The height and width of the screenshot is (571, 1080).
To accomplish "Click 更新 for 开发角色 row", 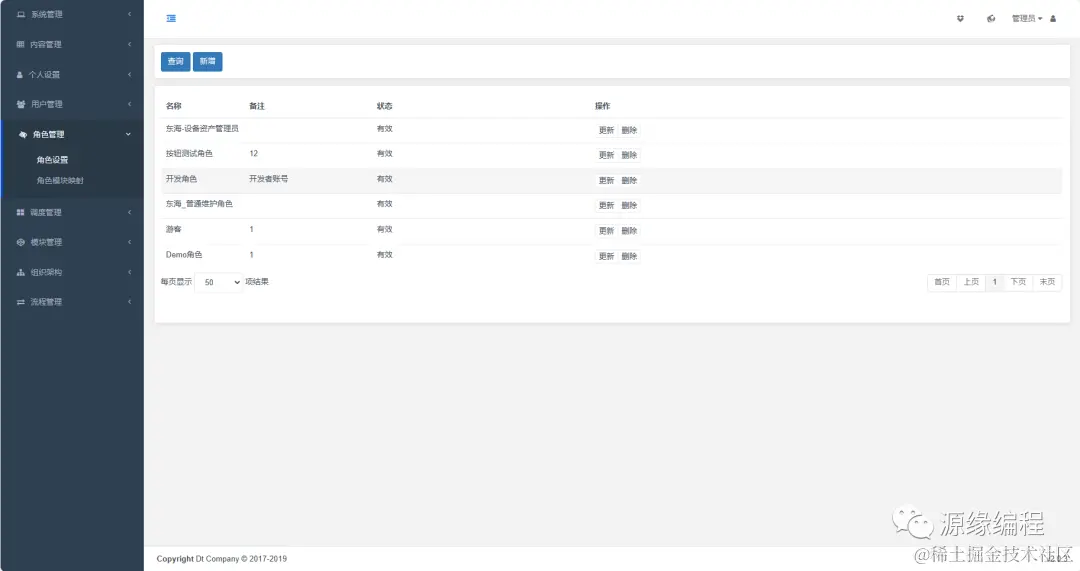I will pos(606,180).
